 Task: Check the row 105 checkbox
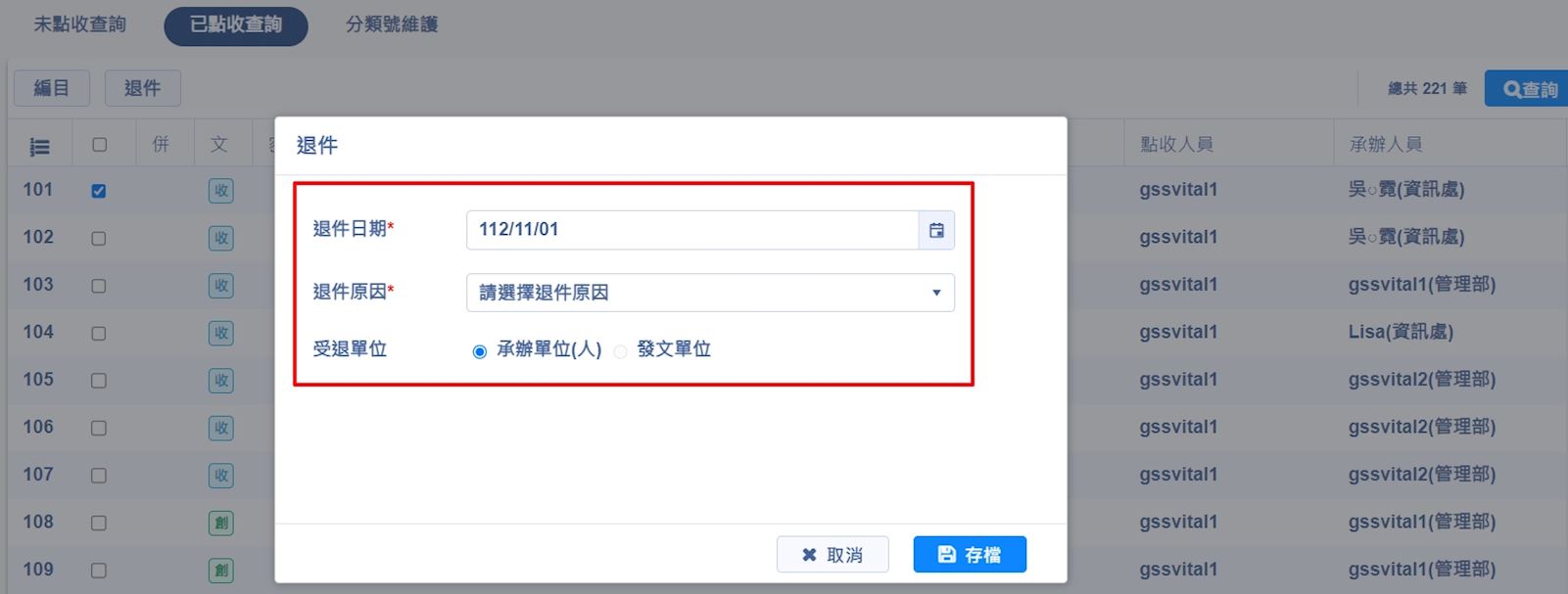pos(99,381)
